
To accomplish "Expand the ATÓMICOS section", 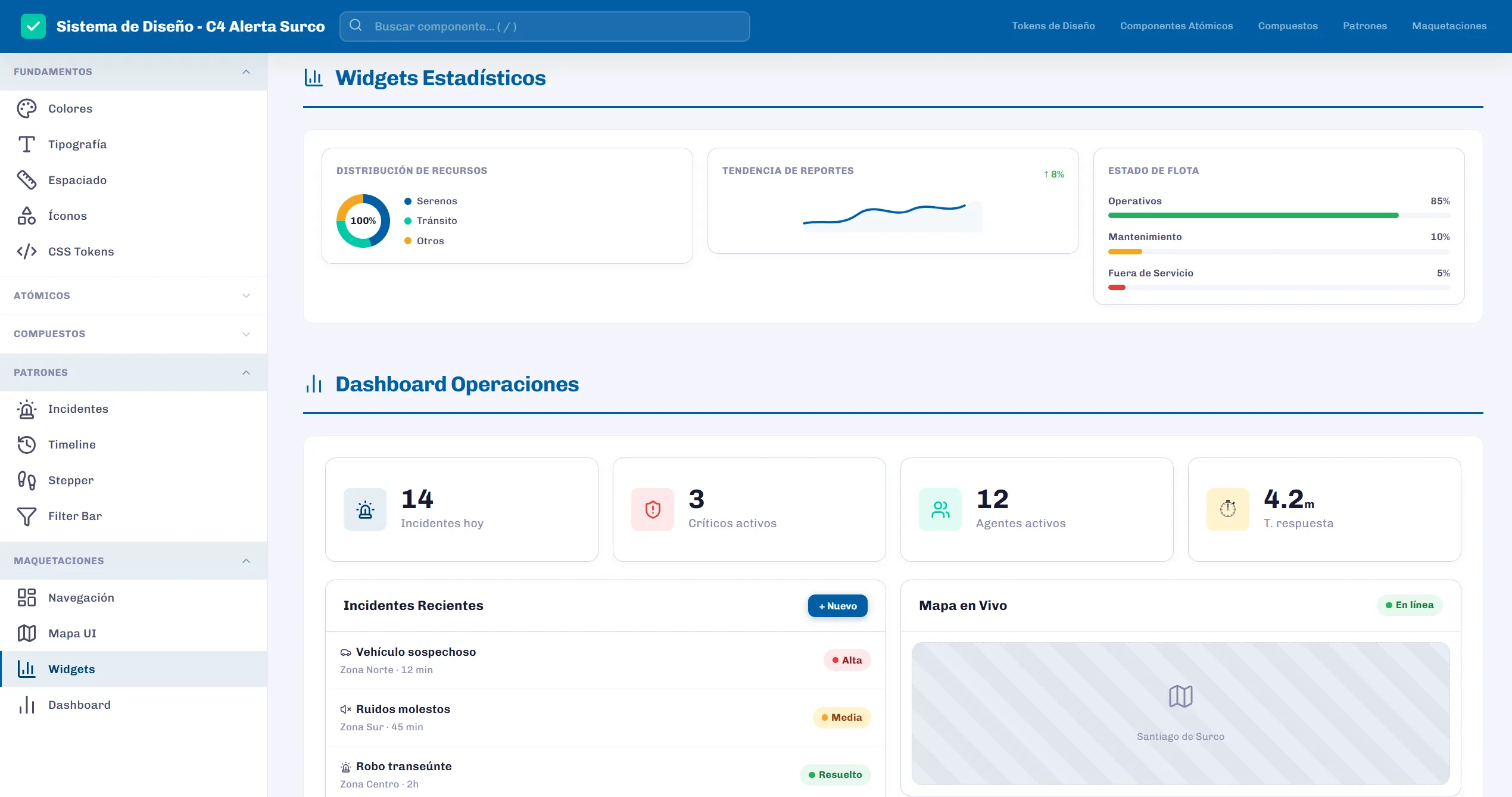I will point(133,295).
